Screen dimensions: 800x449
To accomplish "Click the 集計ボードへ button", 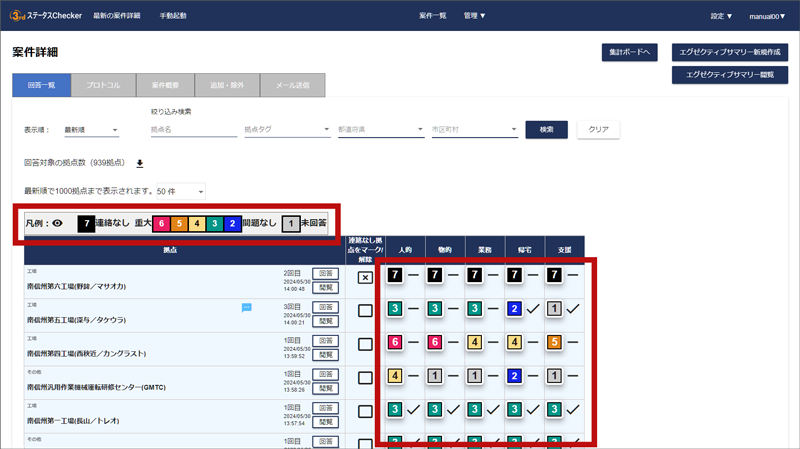I will click(630, 51).
